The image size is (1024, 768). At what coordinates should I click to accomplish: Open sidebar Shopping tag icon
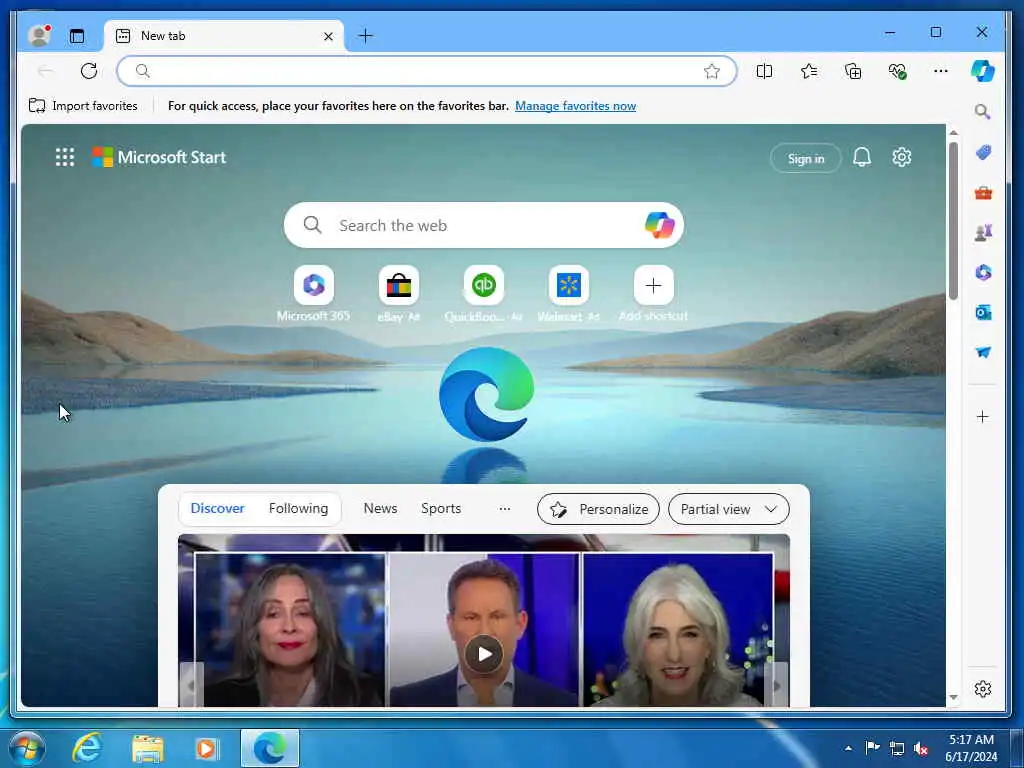point(983,153)
